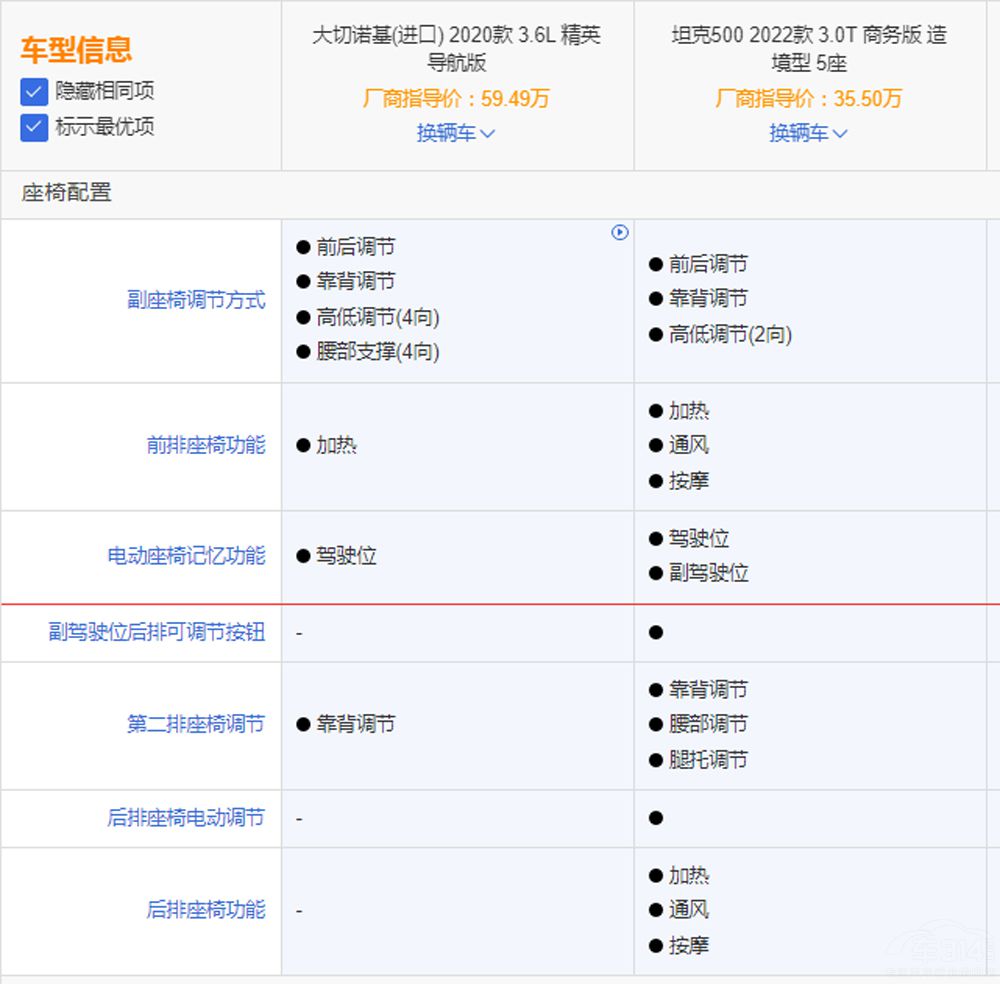
Task: Click the 厂商指导价 59.49万 price text
Action: click(x=458, y=99)
